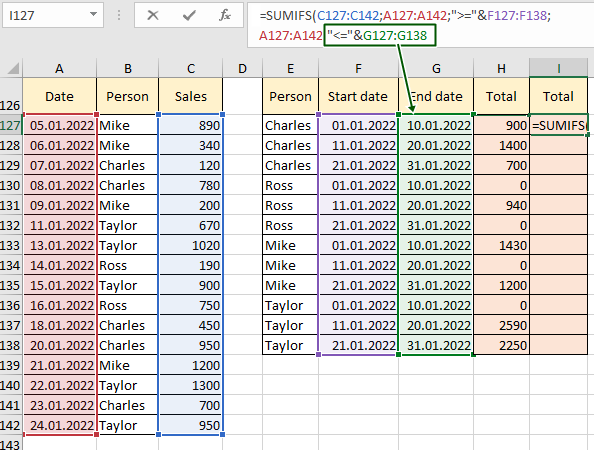Click sales value 780
The image size is (594, 450).
(x=191, y=186)
